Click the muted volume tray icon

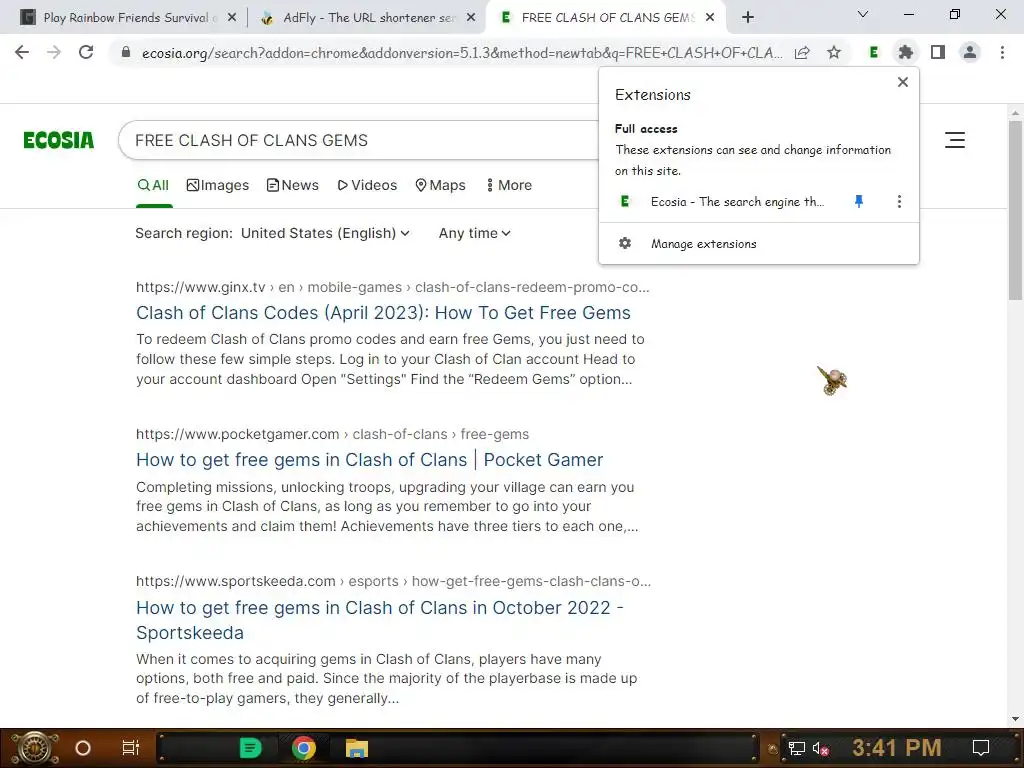pos(821,748)
